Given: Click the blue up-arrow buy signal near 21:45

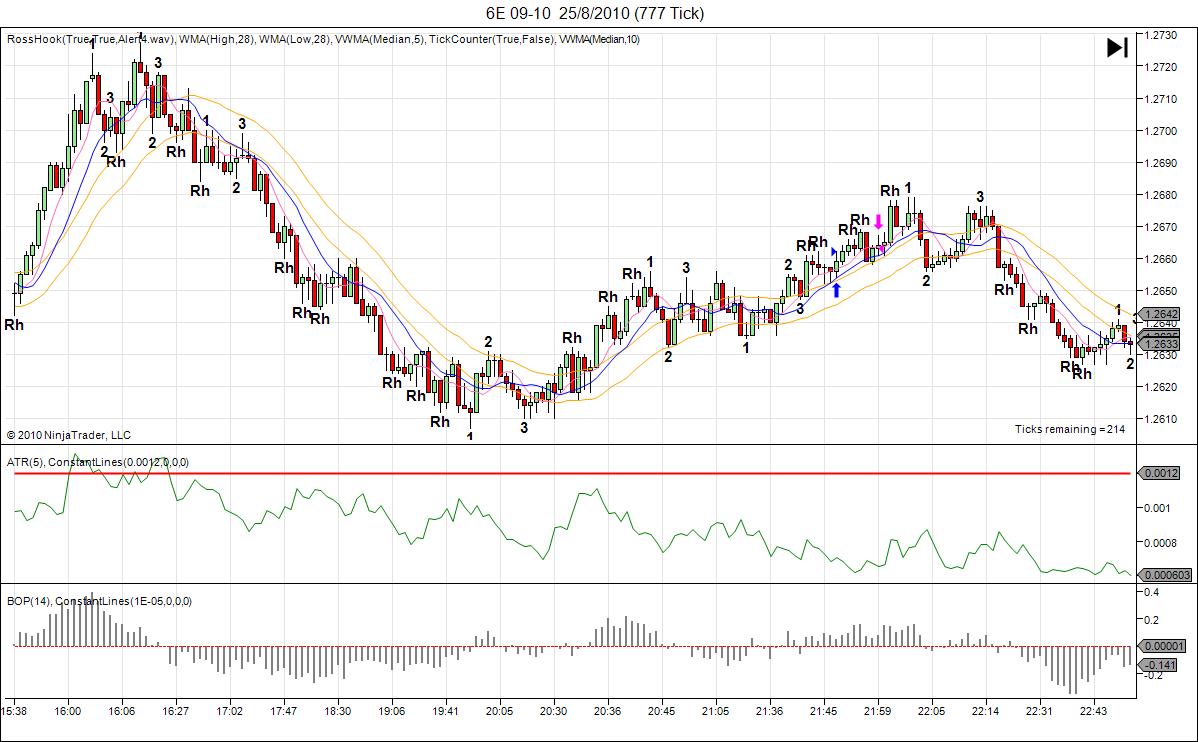Looking at the screenshot, I should [x=838, y=288].
